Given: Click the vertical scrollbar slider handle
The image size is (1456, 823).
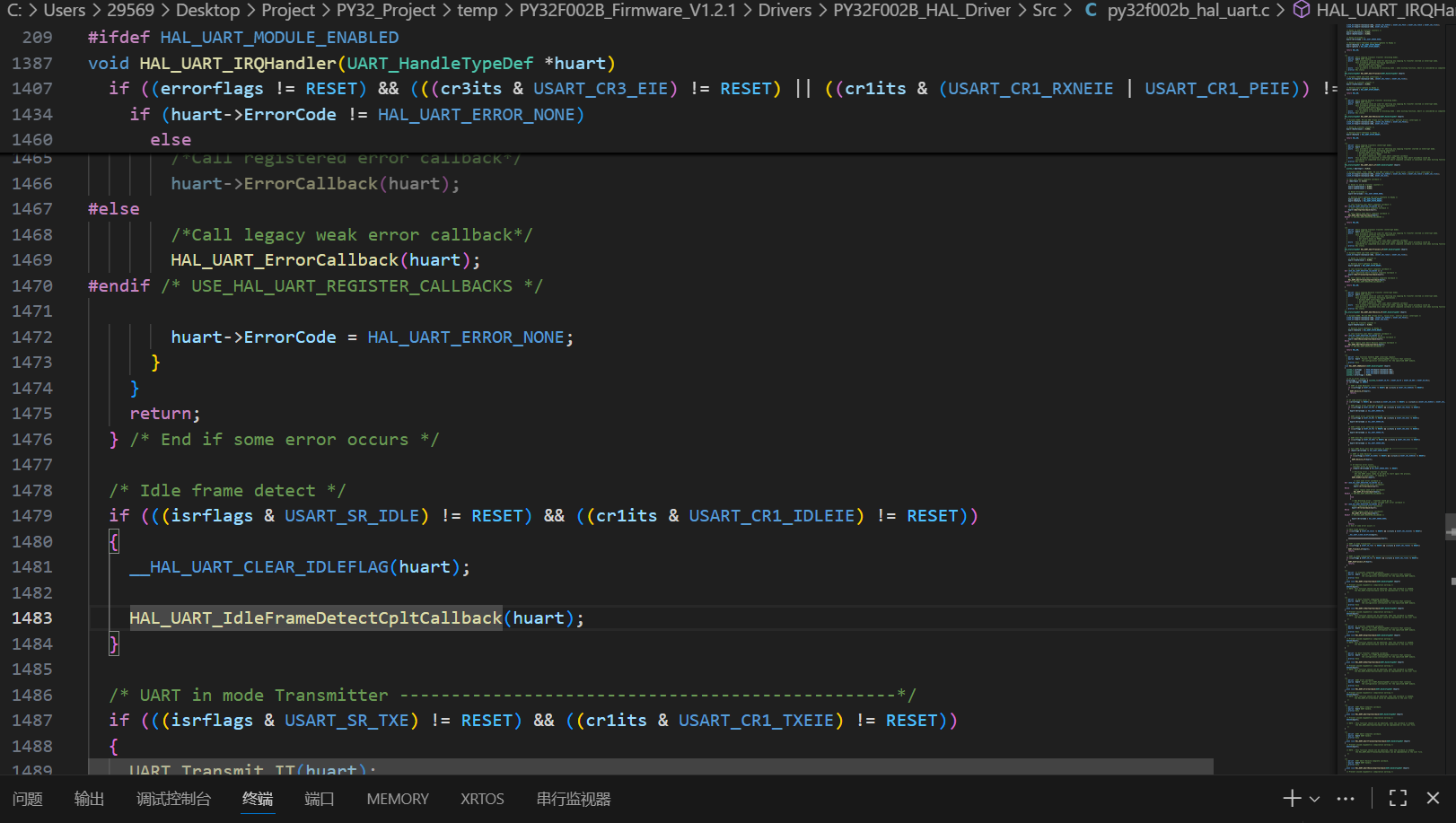Looking at the screenshot, I should 1451,527.
